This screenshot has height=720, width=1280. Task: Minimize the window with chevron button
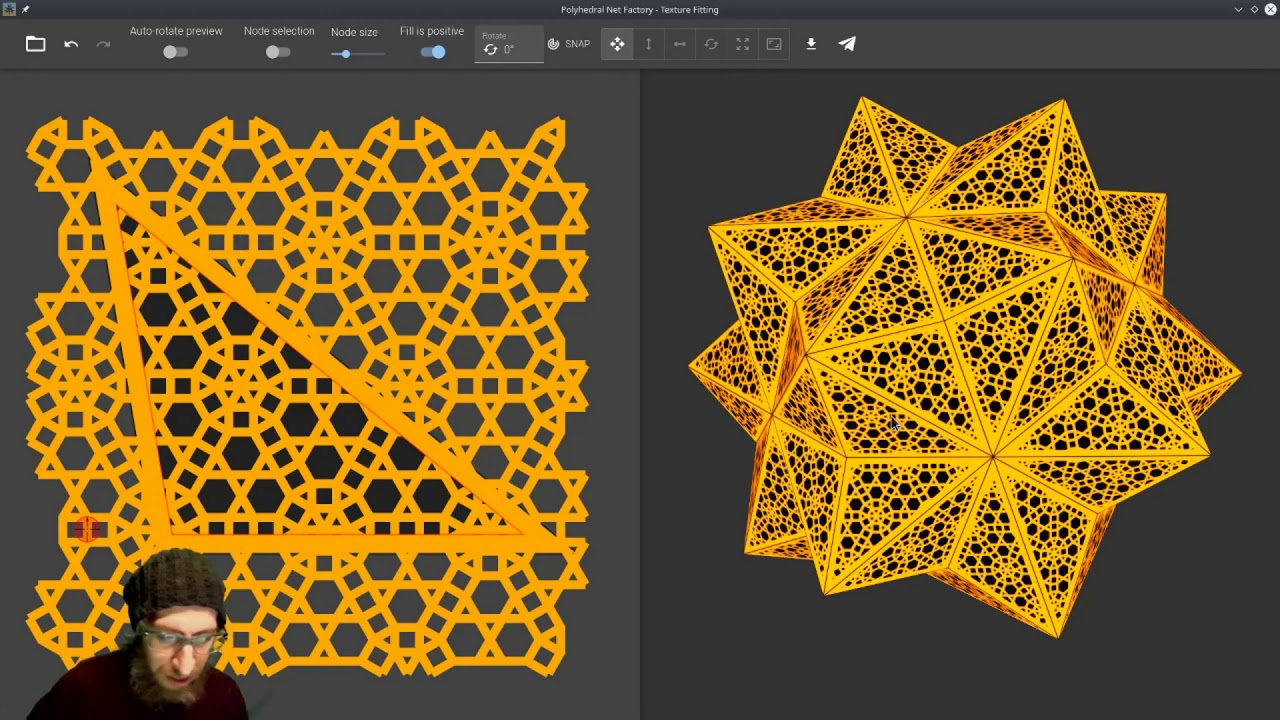[1239, 9]
